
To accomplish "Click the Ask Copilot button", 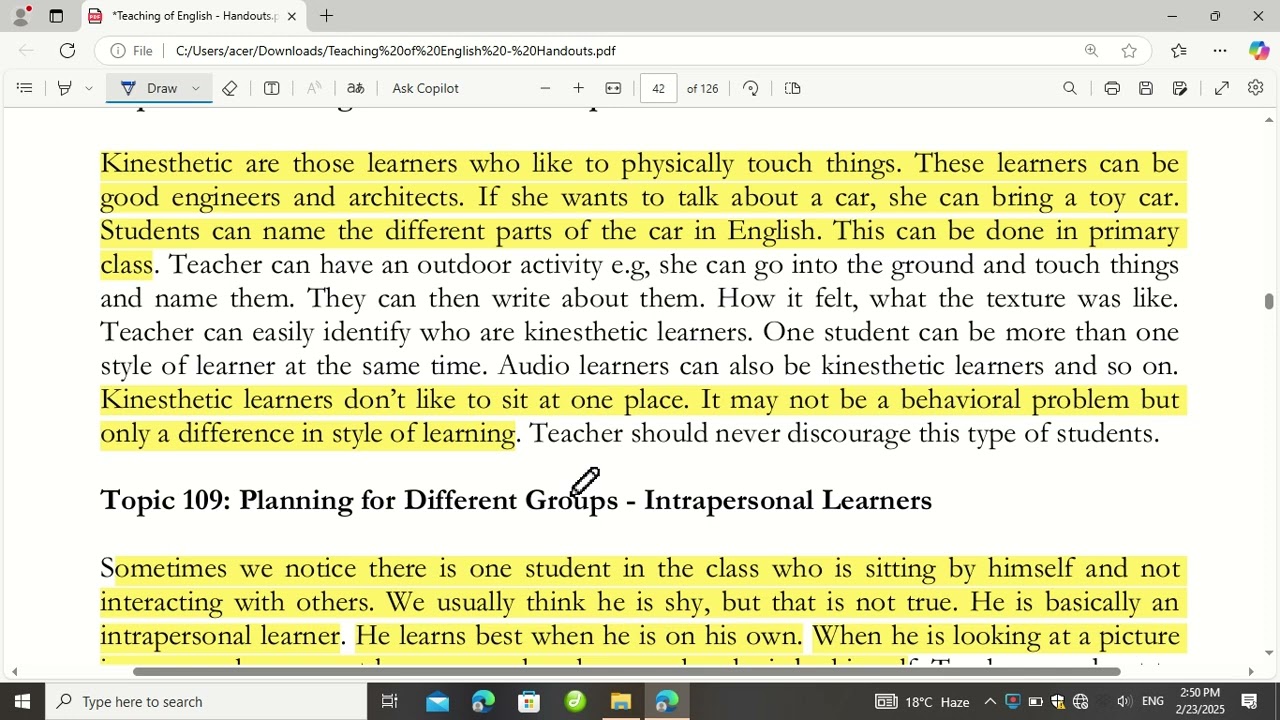I will pyautogui.click(x=426, y=88).
